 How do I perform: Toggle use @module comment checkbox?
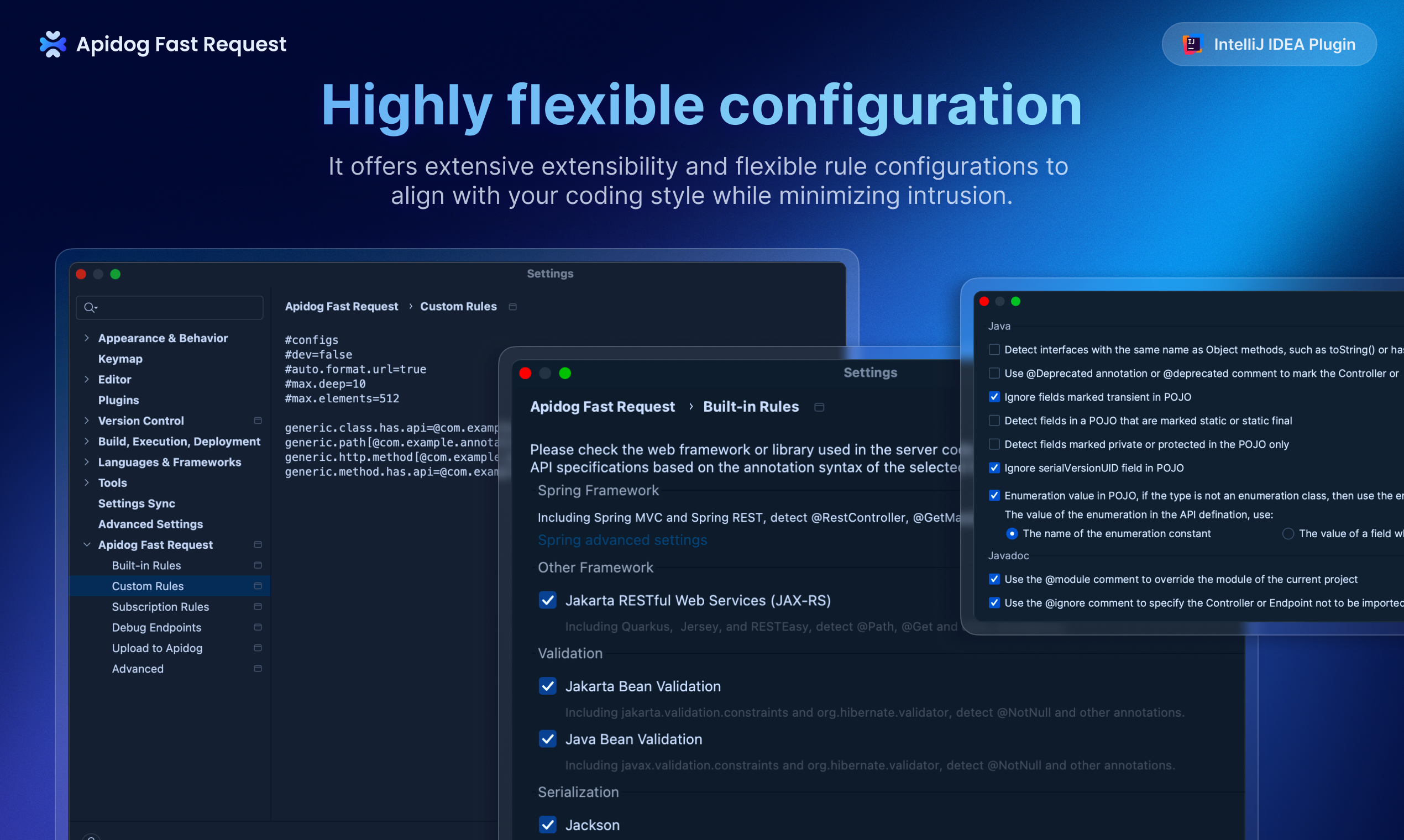(994, 579)
